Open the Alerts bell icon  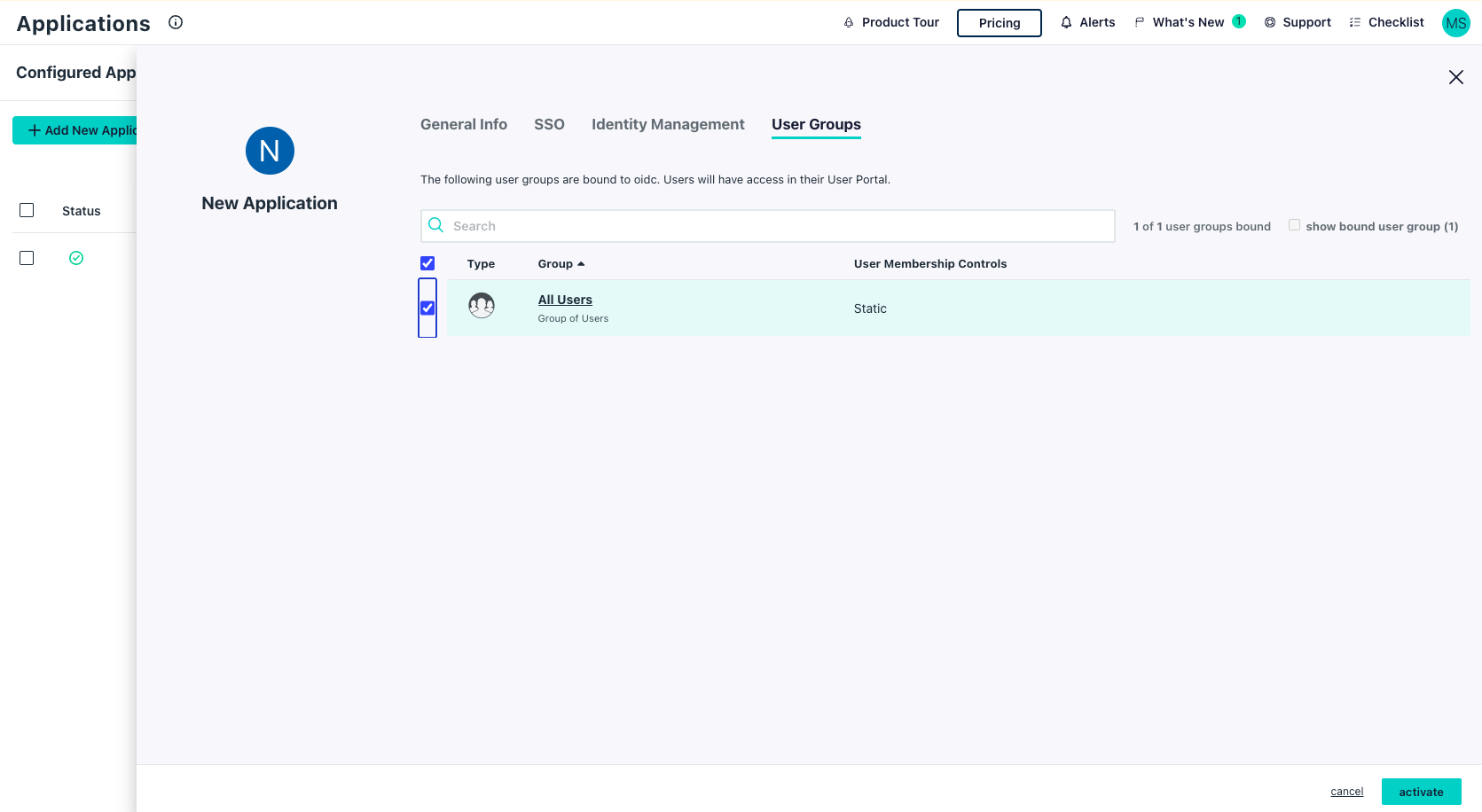(1066, 22)
